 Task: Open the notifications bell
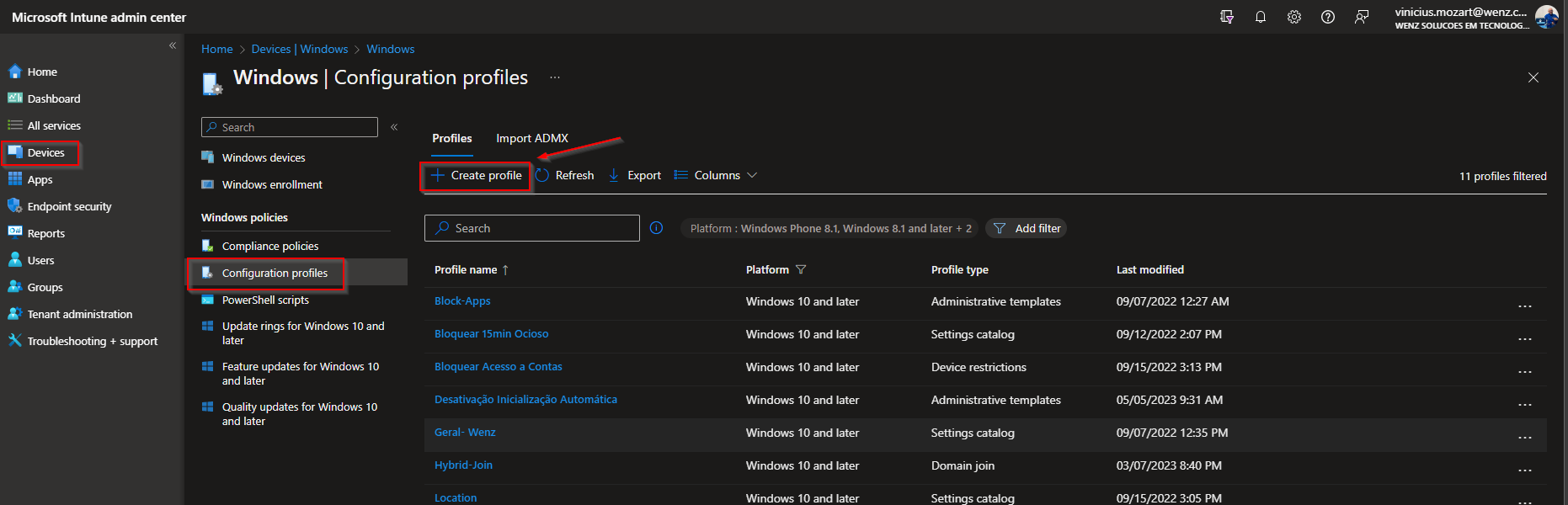[x=1261, y=17]
